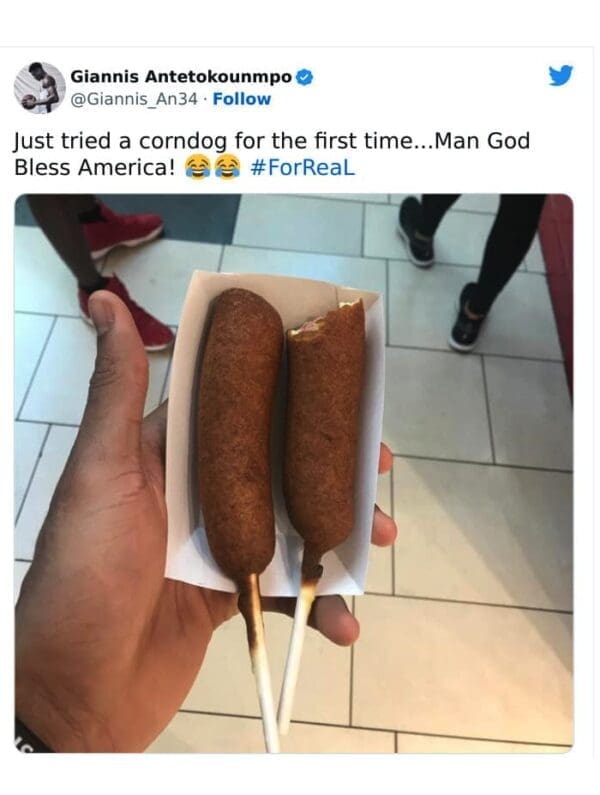Click the tweet text about trying a corndog
Viewport: 600px width, 795px height.
tap(272, 154)
